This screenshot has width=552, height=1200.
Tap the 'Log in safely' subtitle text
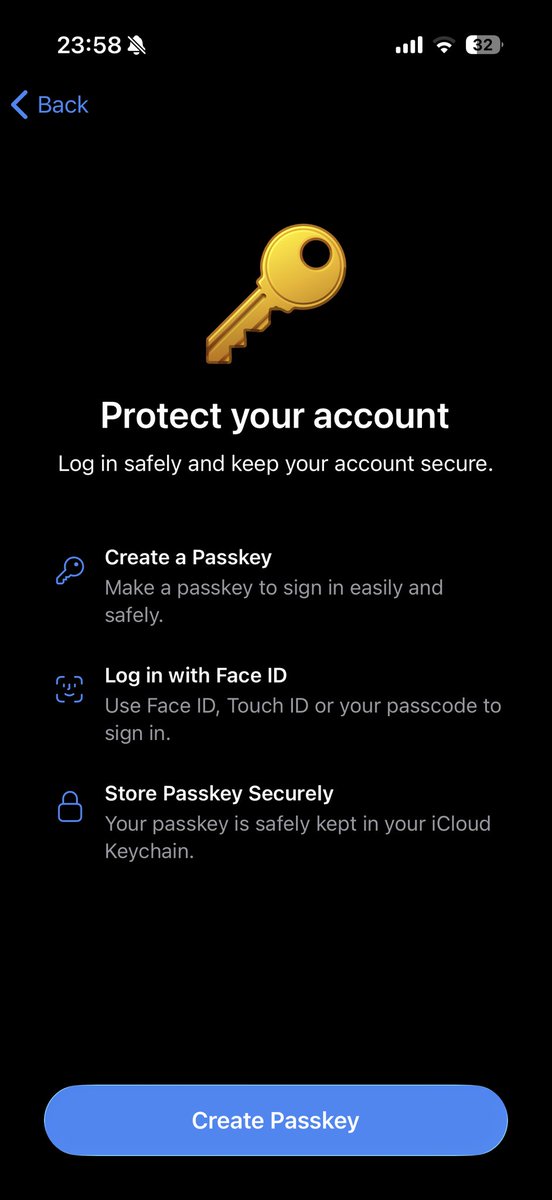(x=276, y=464)
